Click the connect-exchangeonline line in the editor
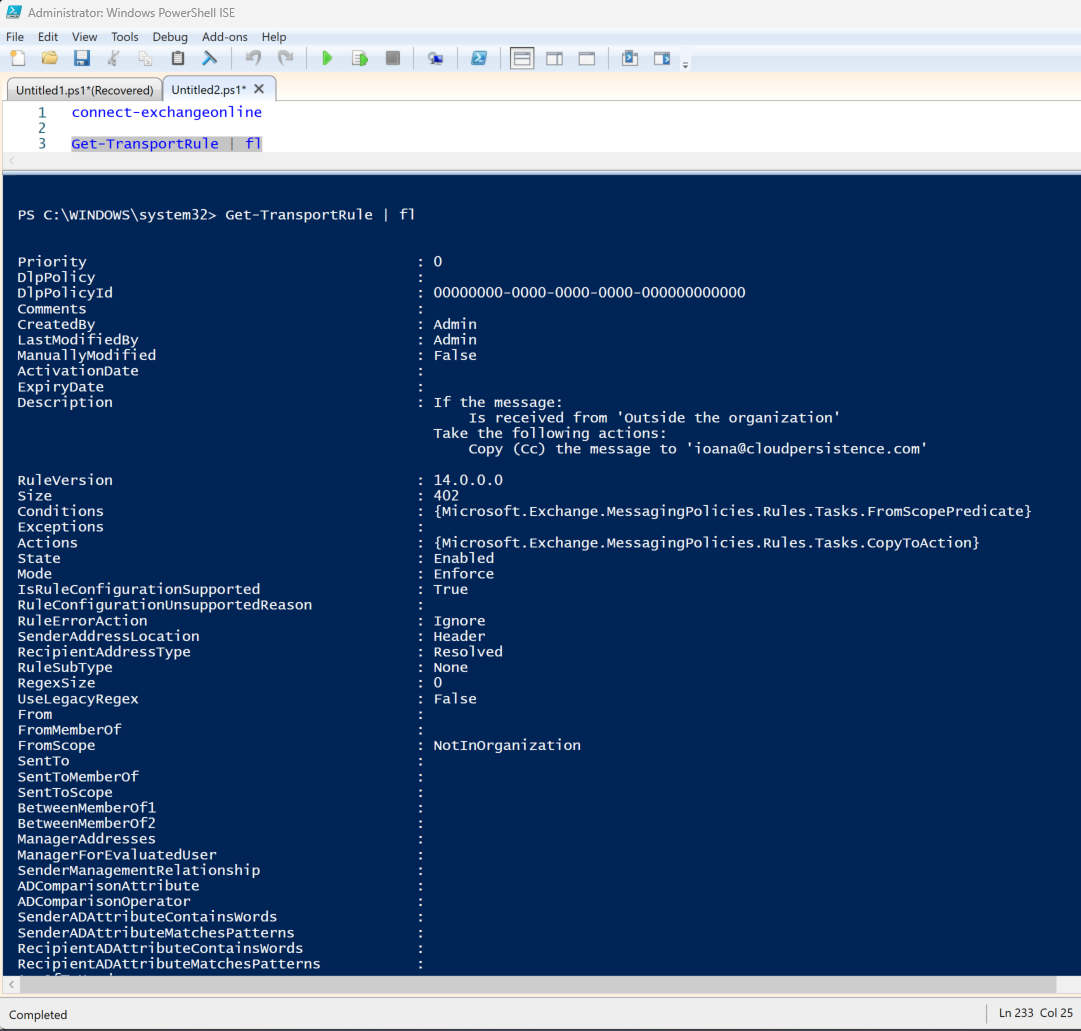This screenshot has width=1081, height=1031. (x=167, y=112)
